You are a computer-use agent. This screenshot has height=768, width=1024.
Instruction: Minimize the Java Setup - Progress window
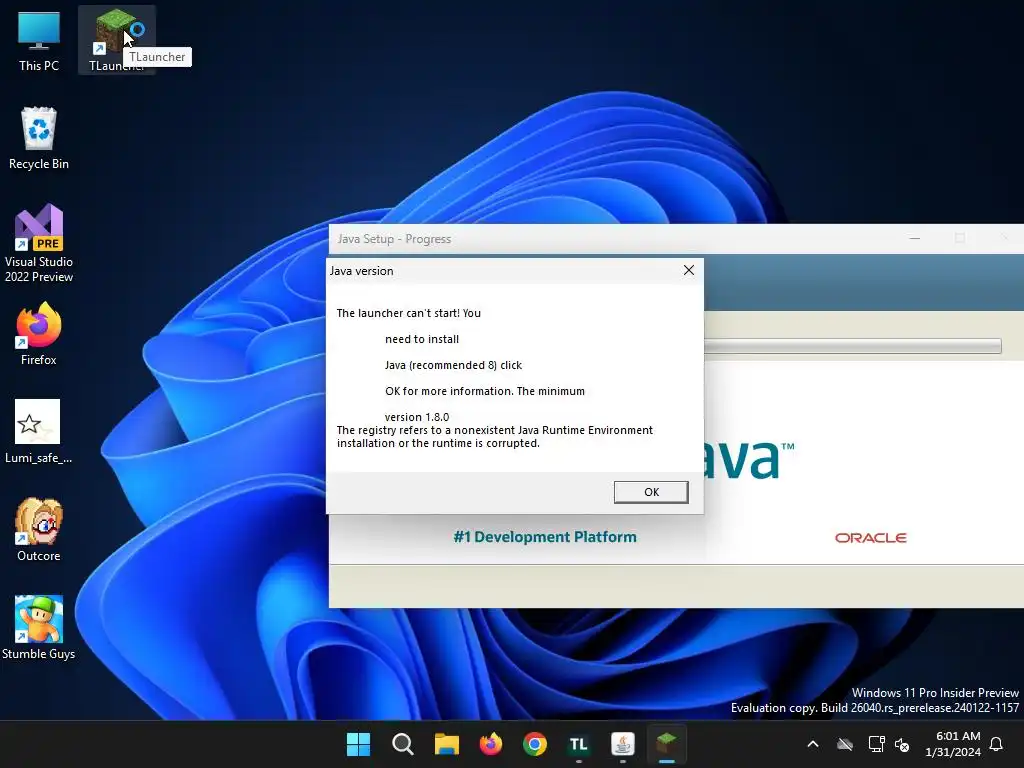pyautogui.click(x=915, y=238)
